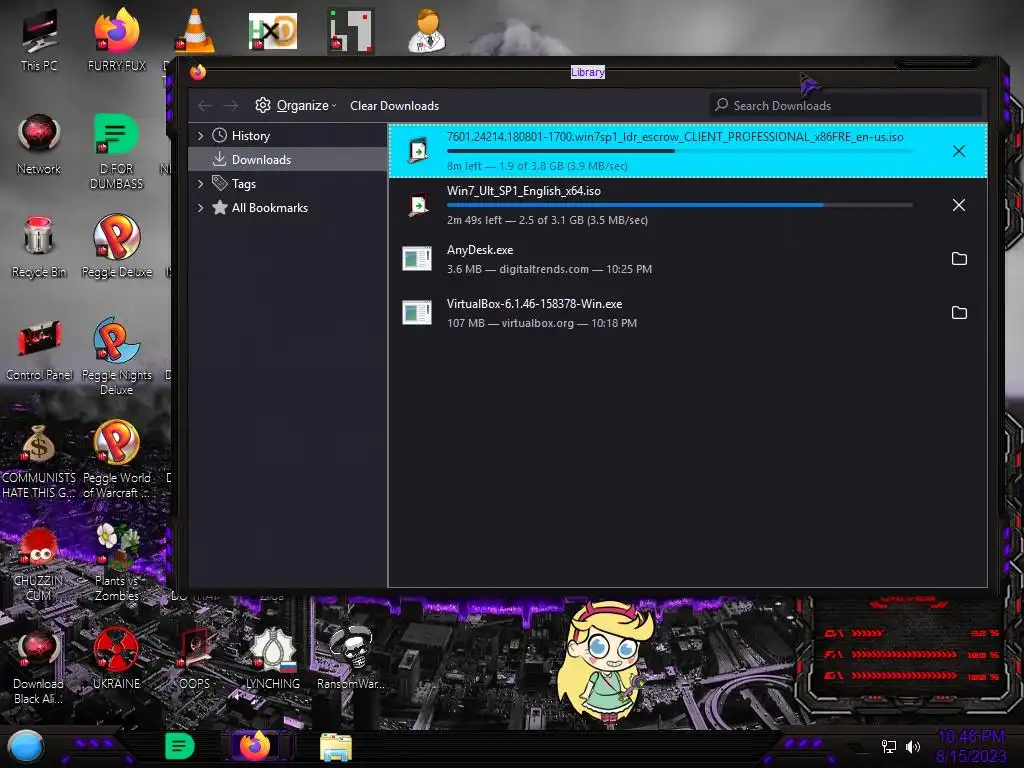
Task: Click the network tray icon
Action: pos(889,746)
